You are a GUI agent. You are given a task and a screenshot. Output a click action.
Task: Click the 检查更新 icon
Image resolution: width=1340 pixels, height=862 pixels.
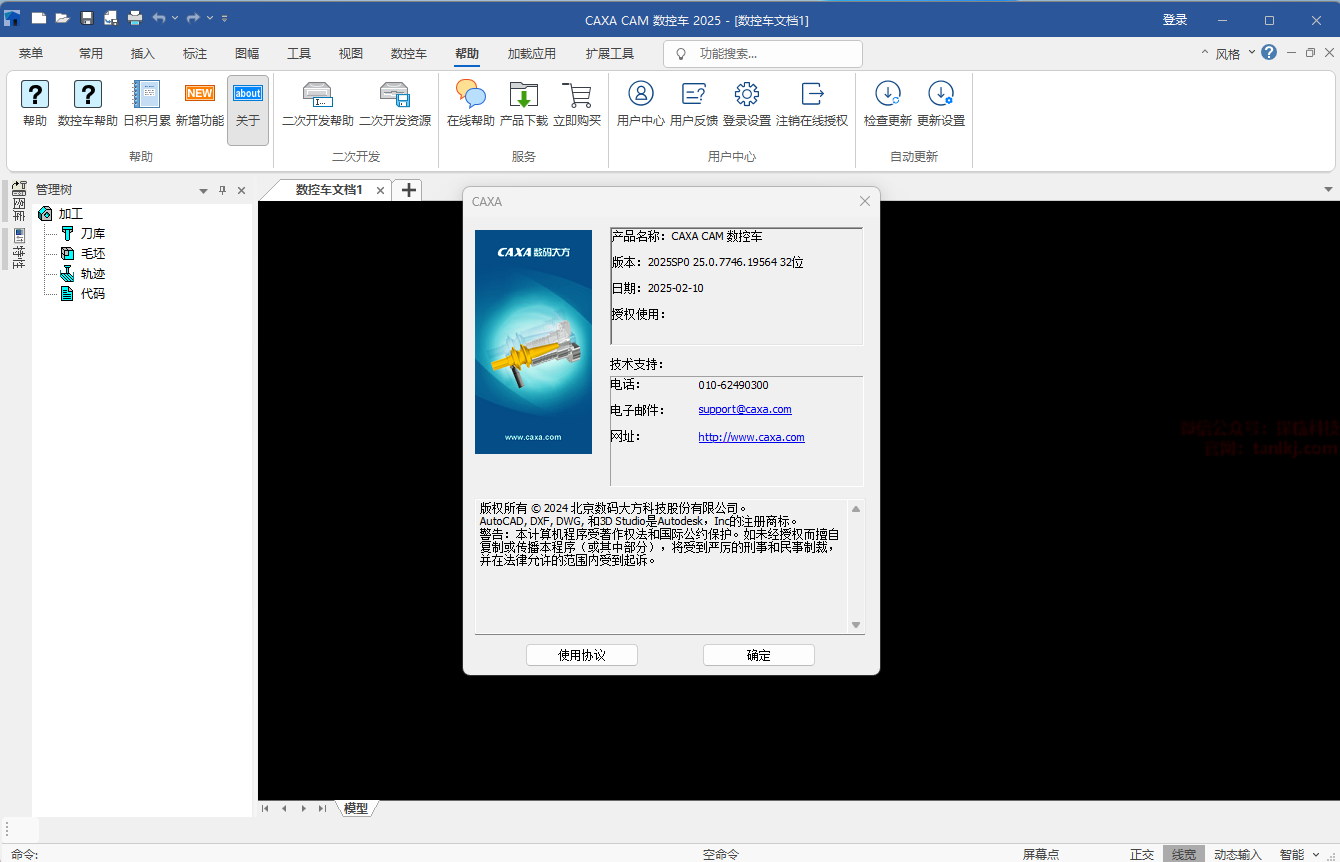coord(888,95)
